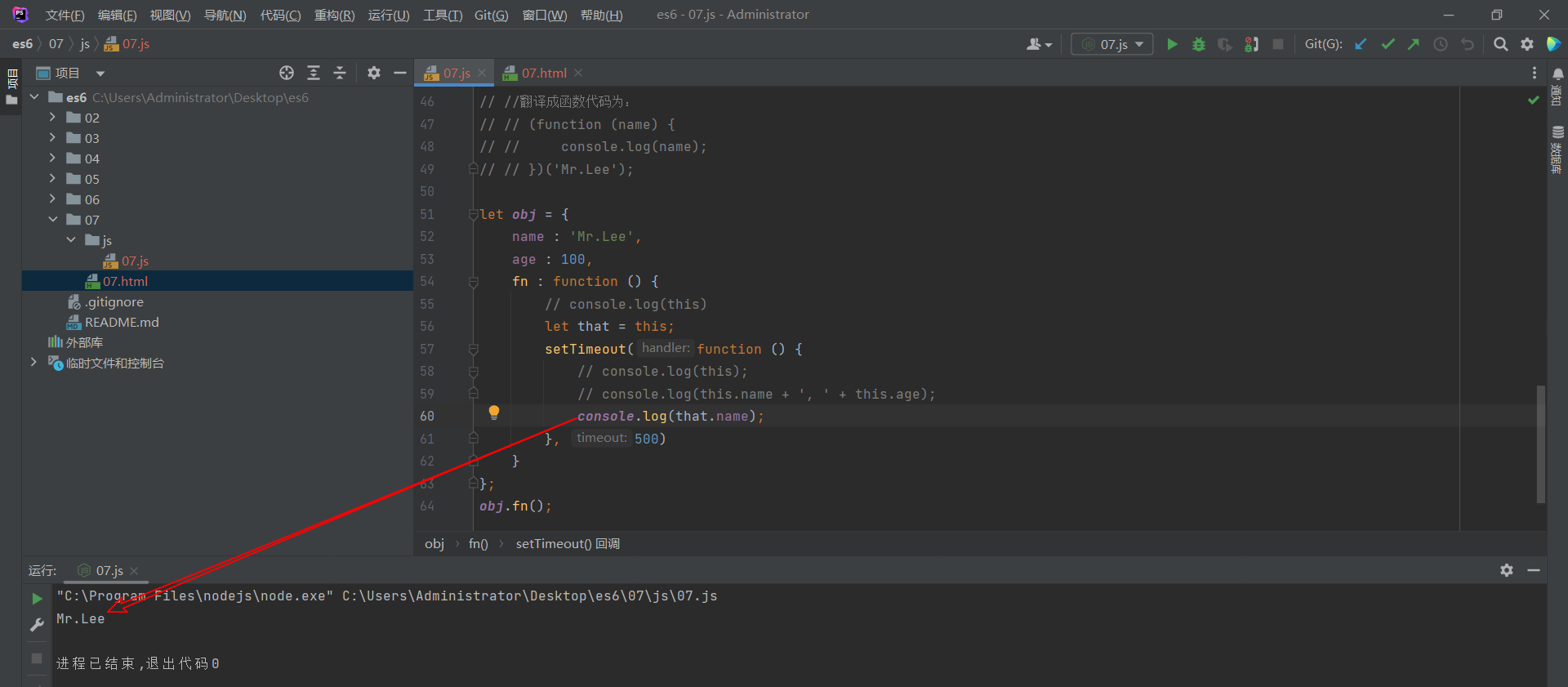Open the 07.js run configuration dropdown
Screen dimensions: 1568x687
(x=1112, y=44)
